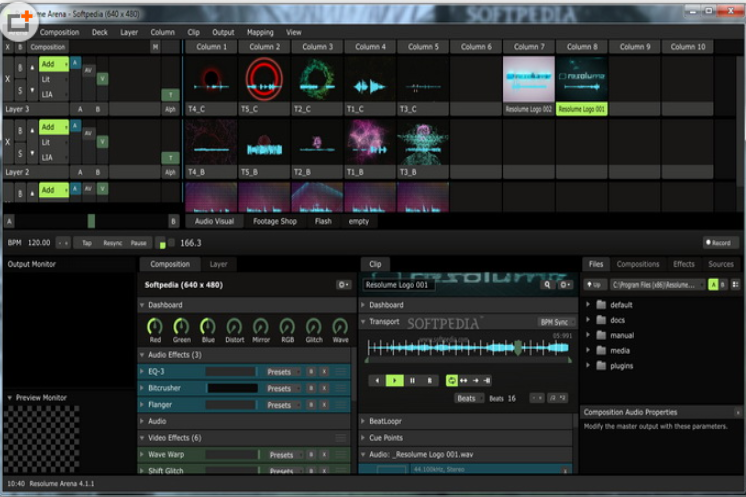Move Layer 3 up with the up arrow
The width and height of the screenshot is (746, 497).
pyautogui.click(x=32, y=68)
